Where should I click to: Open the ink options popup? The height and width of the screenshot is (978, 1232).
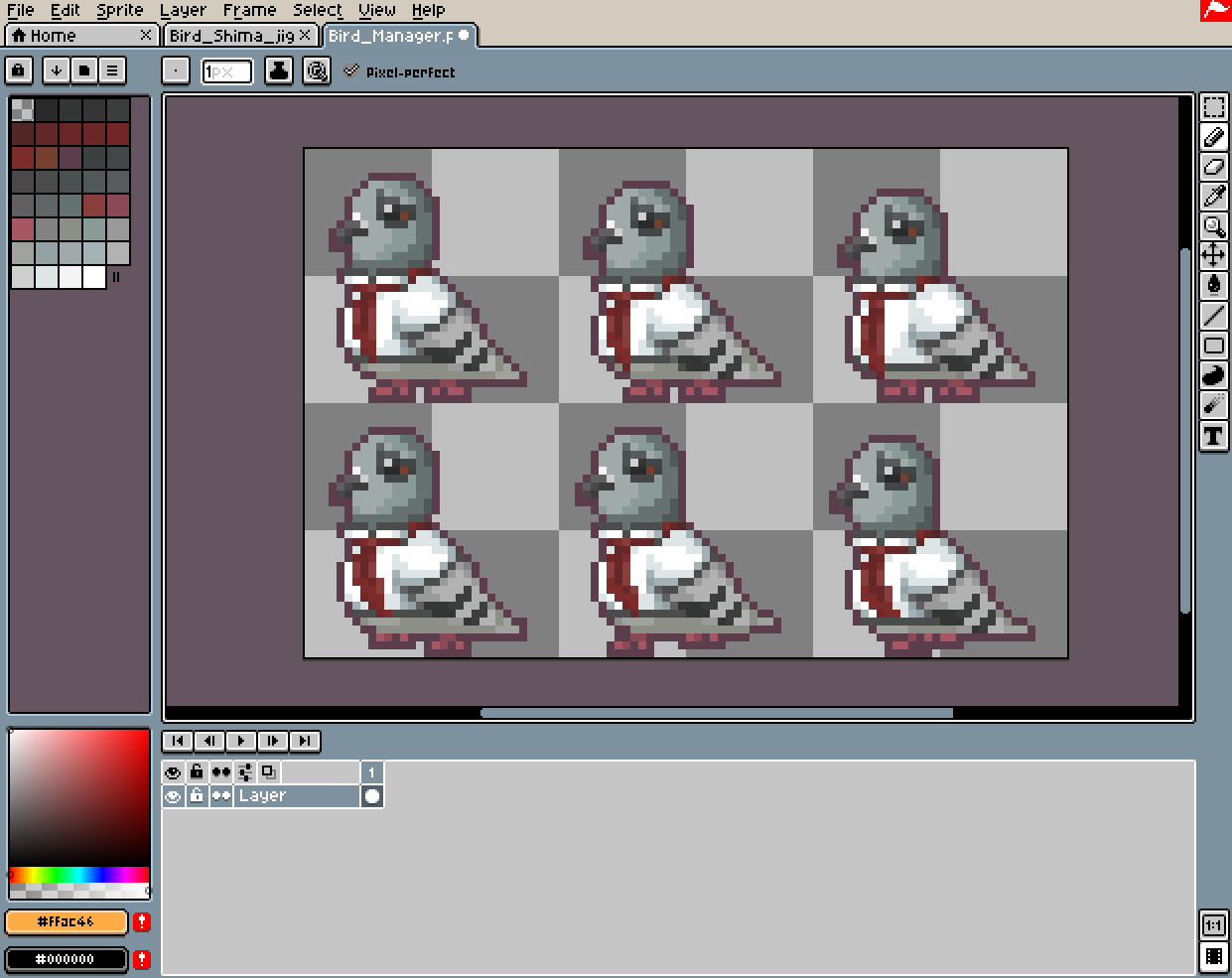click(x=279, y=70)
